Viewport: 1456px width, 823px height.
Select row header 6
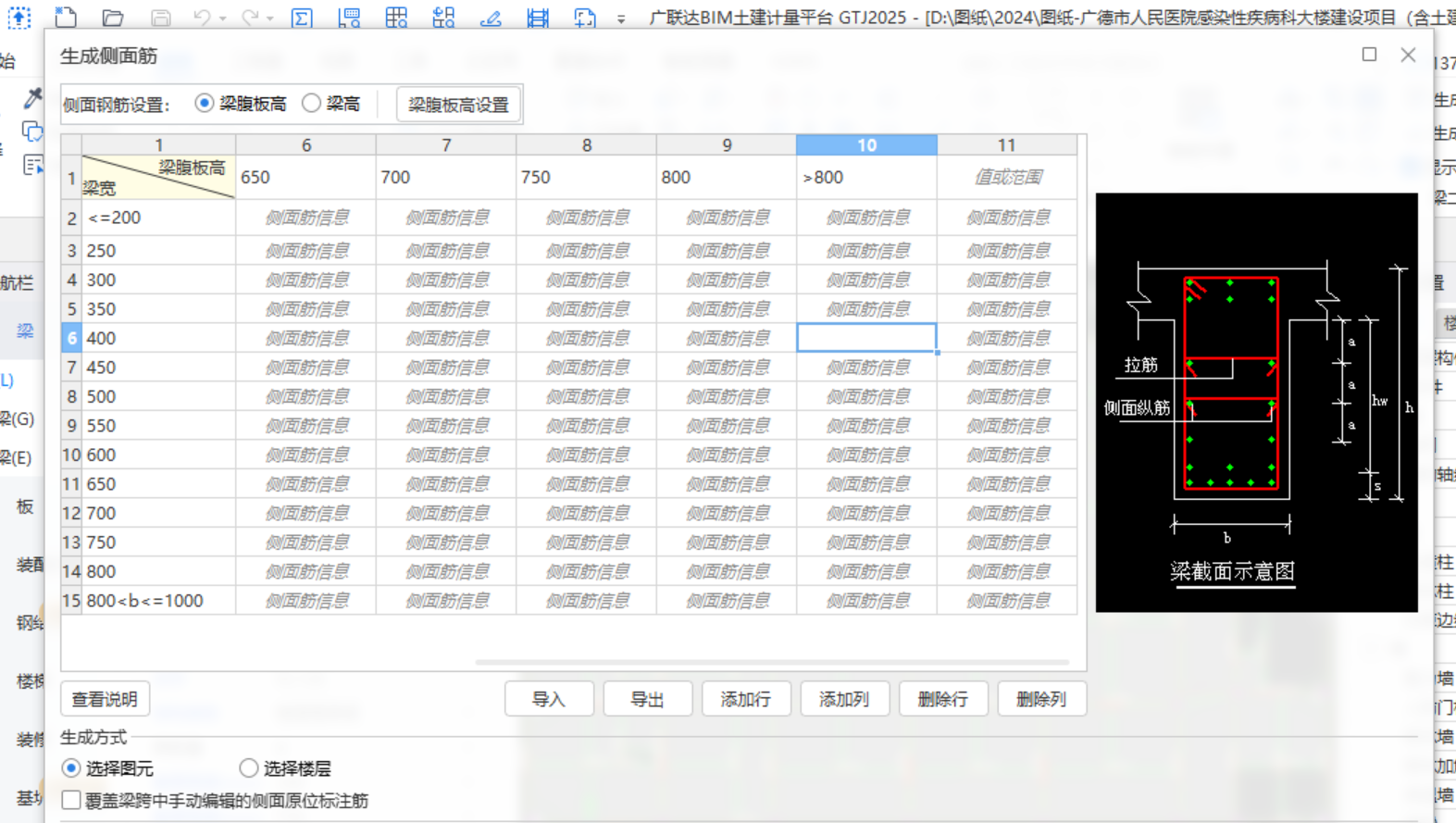pos(71,338)
